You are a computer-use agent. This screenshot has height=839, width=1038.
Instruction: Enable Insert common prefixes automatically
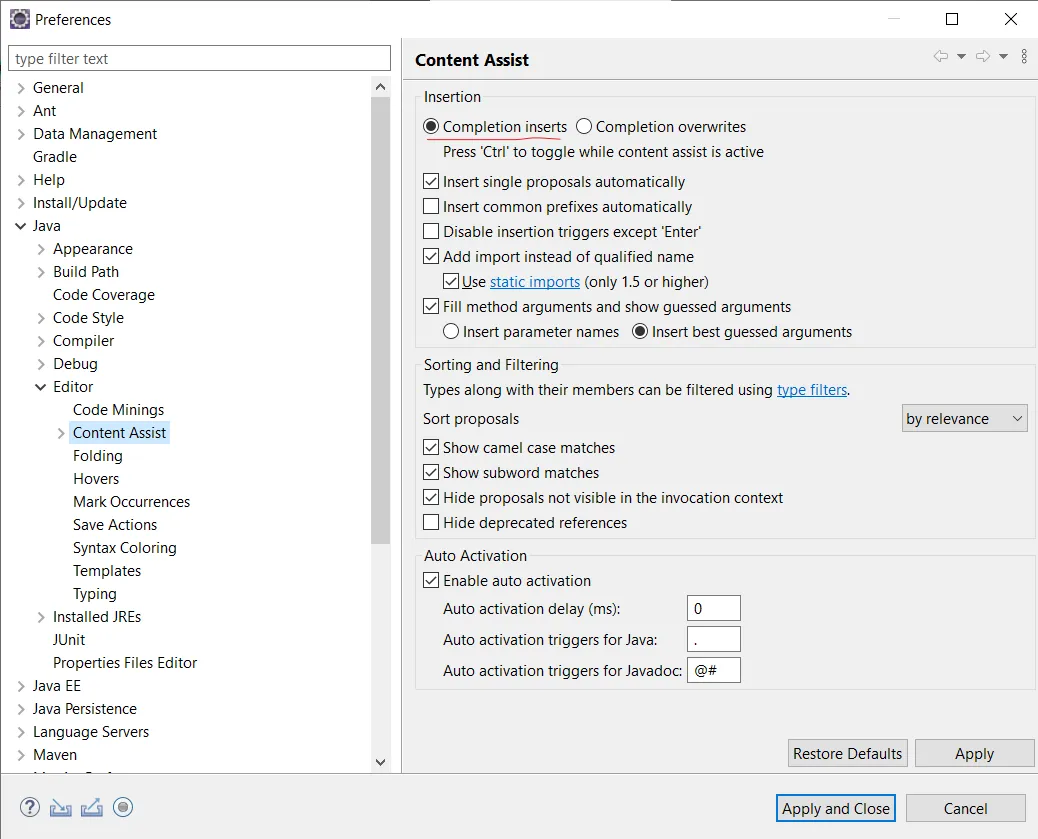(431, 207)
